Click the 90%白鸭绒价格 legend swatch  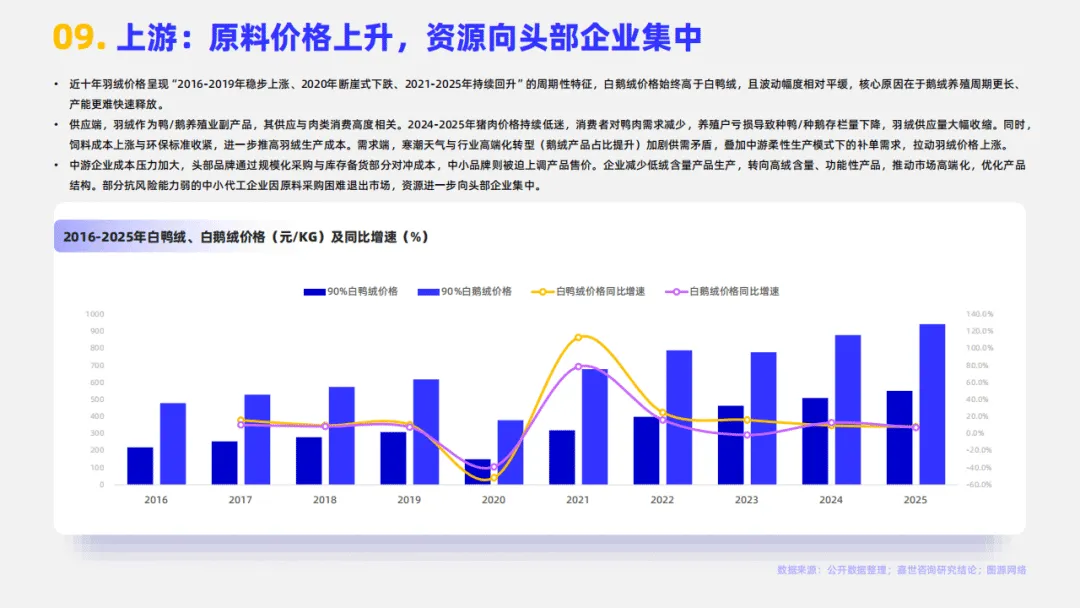point(314,292)
